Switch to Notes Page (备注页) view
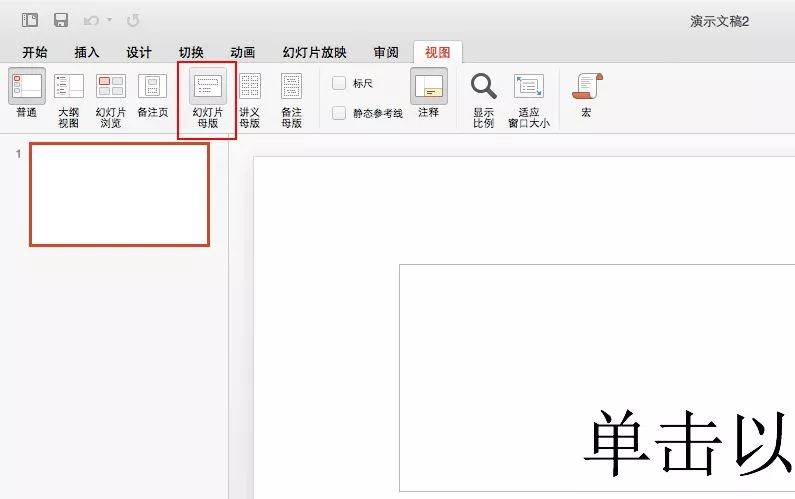 coord(152,95)
